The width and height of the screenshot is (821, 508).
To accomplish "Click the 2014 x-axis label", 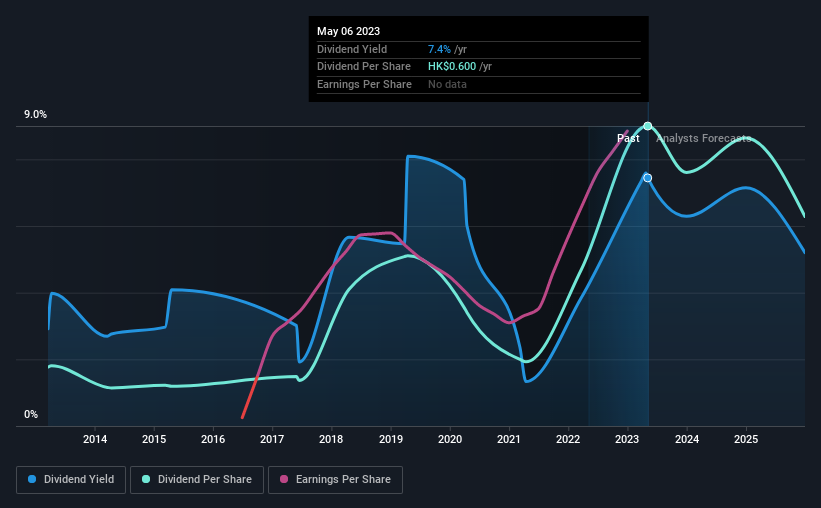I will click(95, 439).
